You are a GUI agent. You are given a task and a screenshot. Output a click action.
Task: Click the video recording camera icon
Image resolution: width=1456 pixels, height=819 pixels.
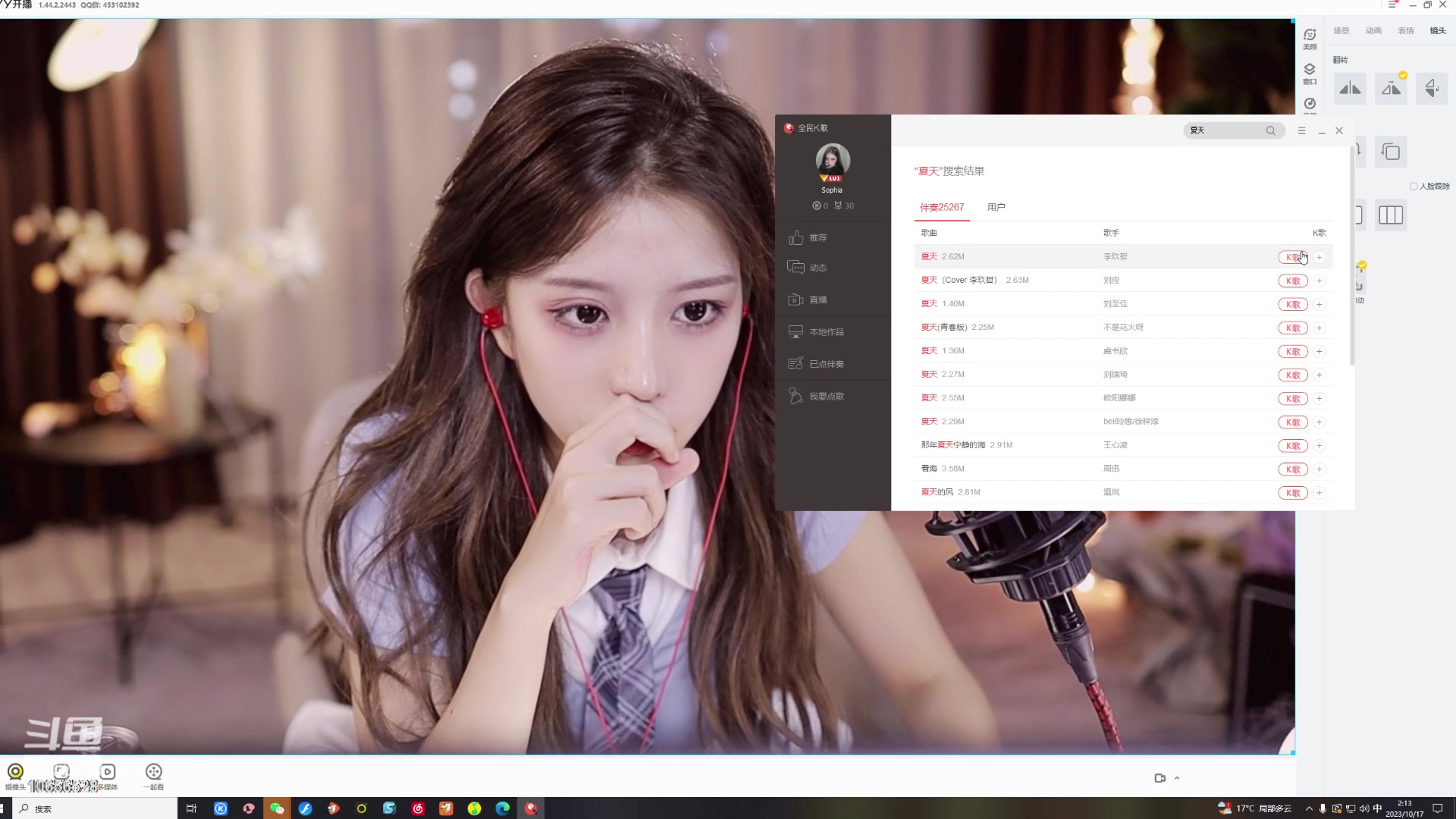[x=1159, y=778]
